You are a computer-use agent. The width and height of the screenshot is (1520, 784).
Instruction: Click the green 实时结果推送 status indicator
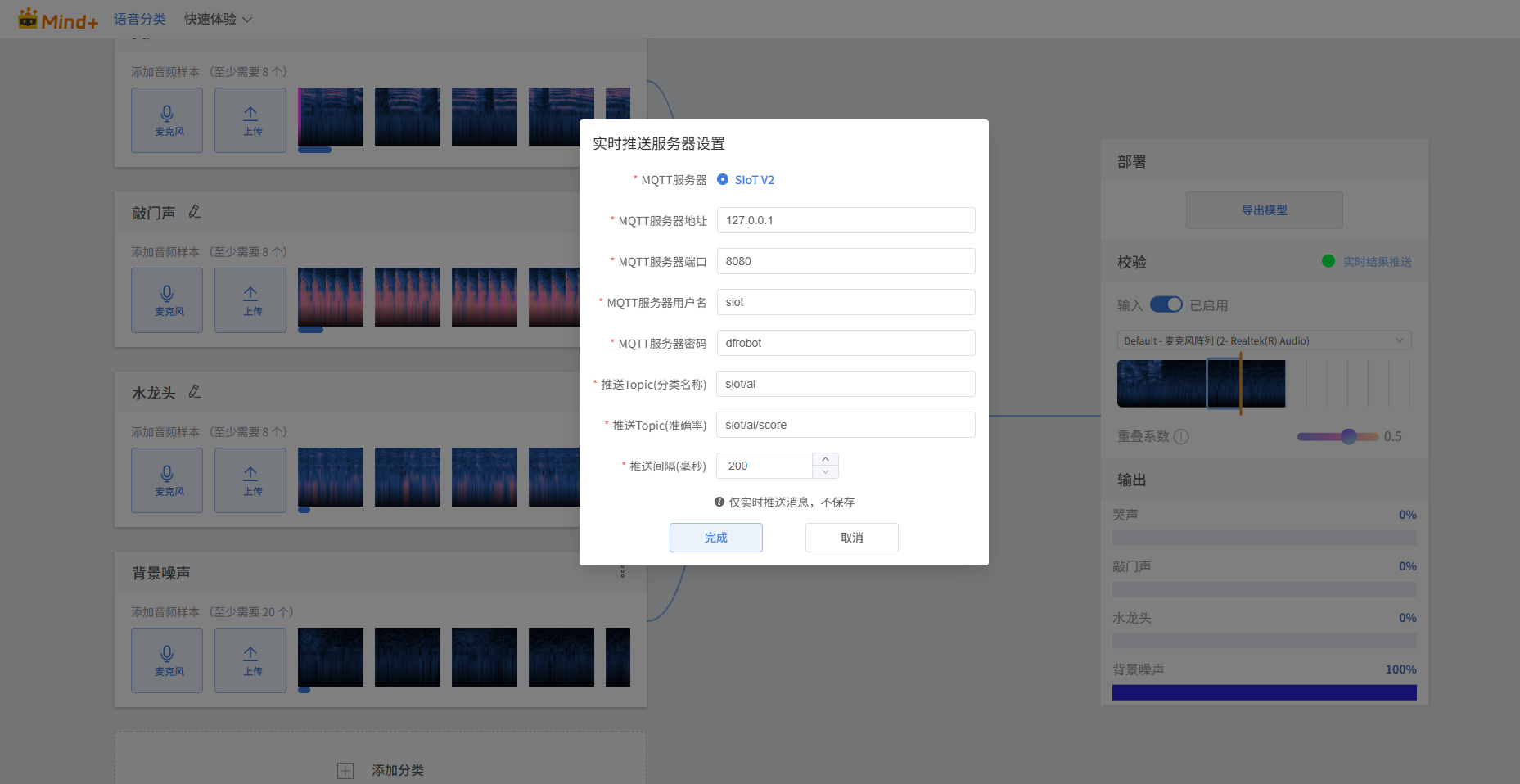tap(1328, 261)
